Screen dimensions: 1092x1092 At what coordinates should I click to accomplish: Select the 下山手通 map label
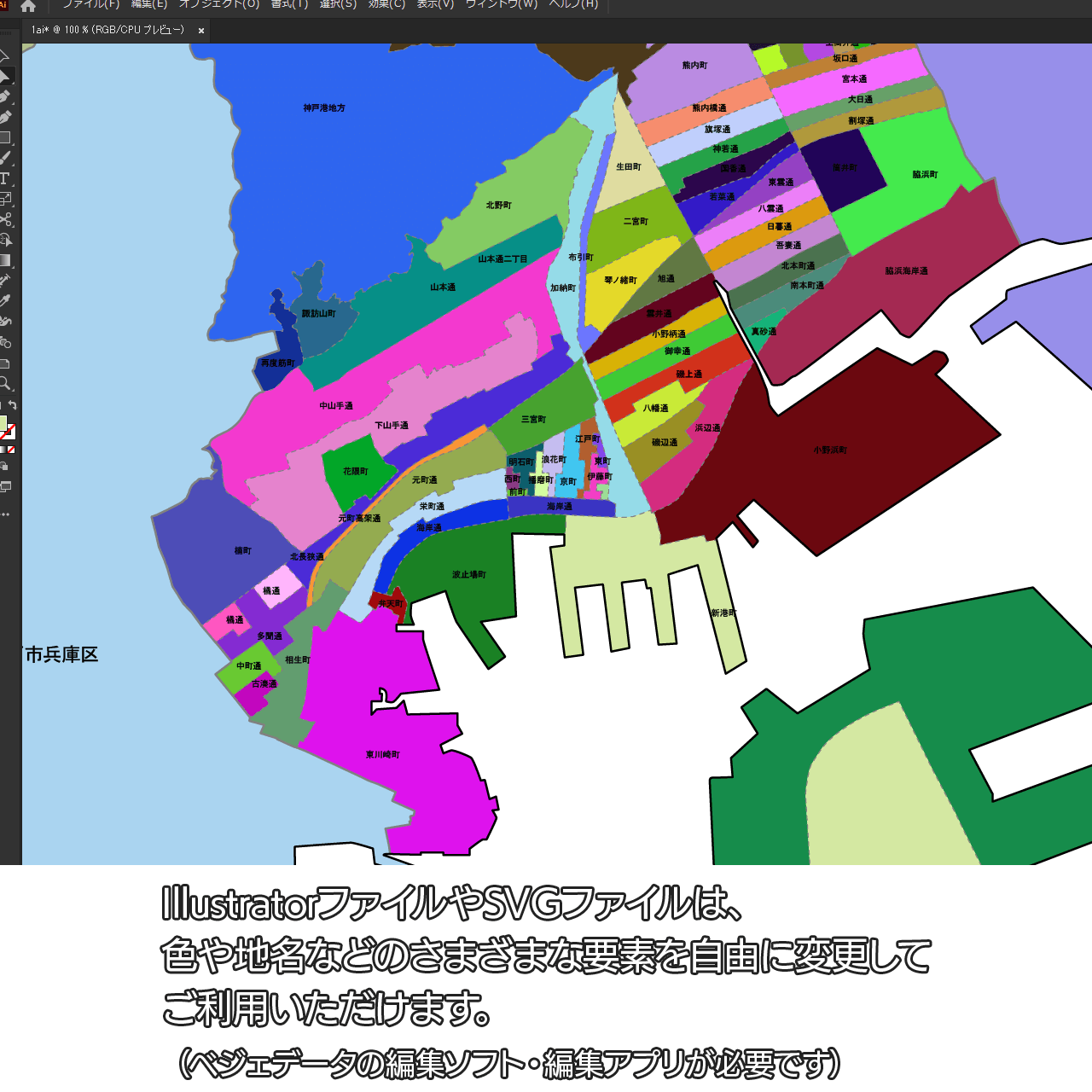click(392, 425)
